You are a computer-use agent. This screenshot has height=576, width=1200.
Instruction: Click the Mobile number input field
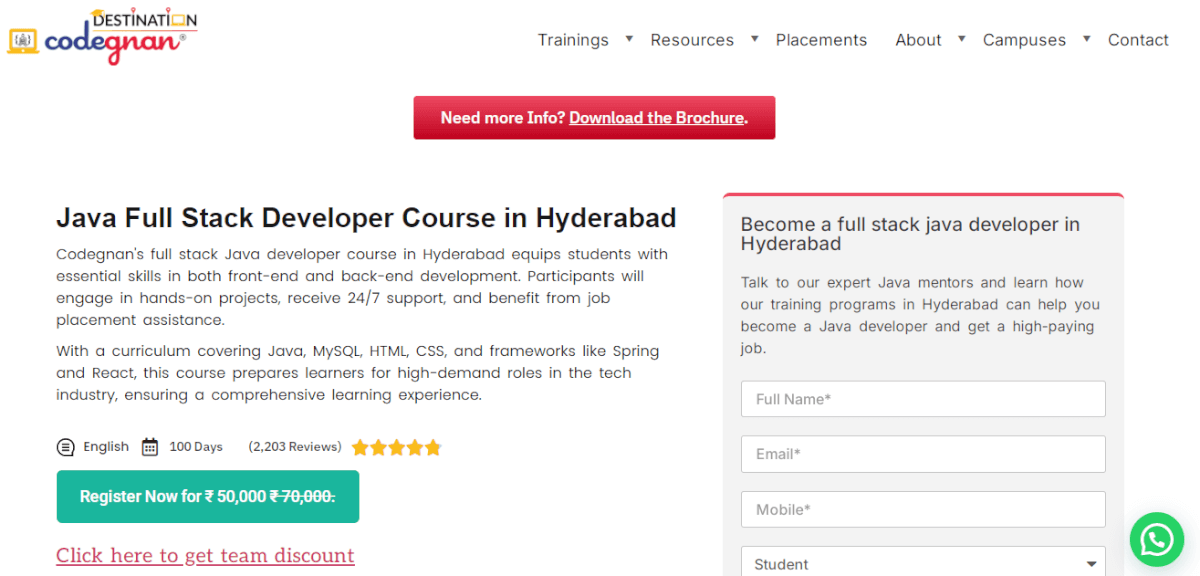[x=922, y=509]
